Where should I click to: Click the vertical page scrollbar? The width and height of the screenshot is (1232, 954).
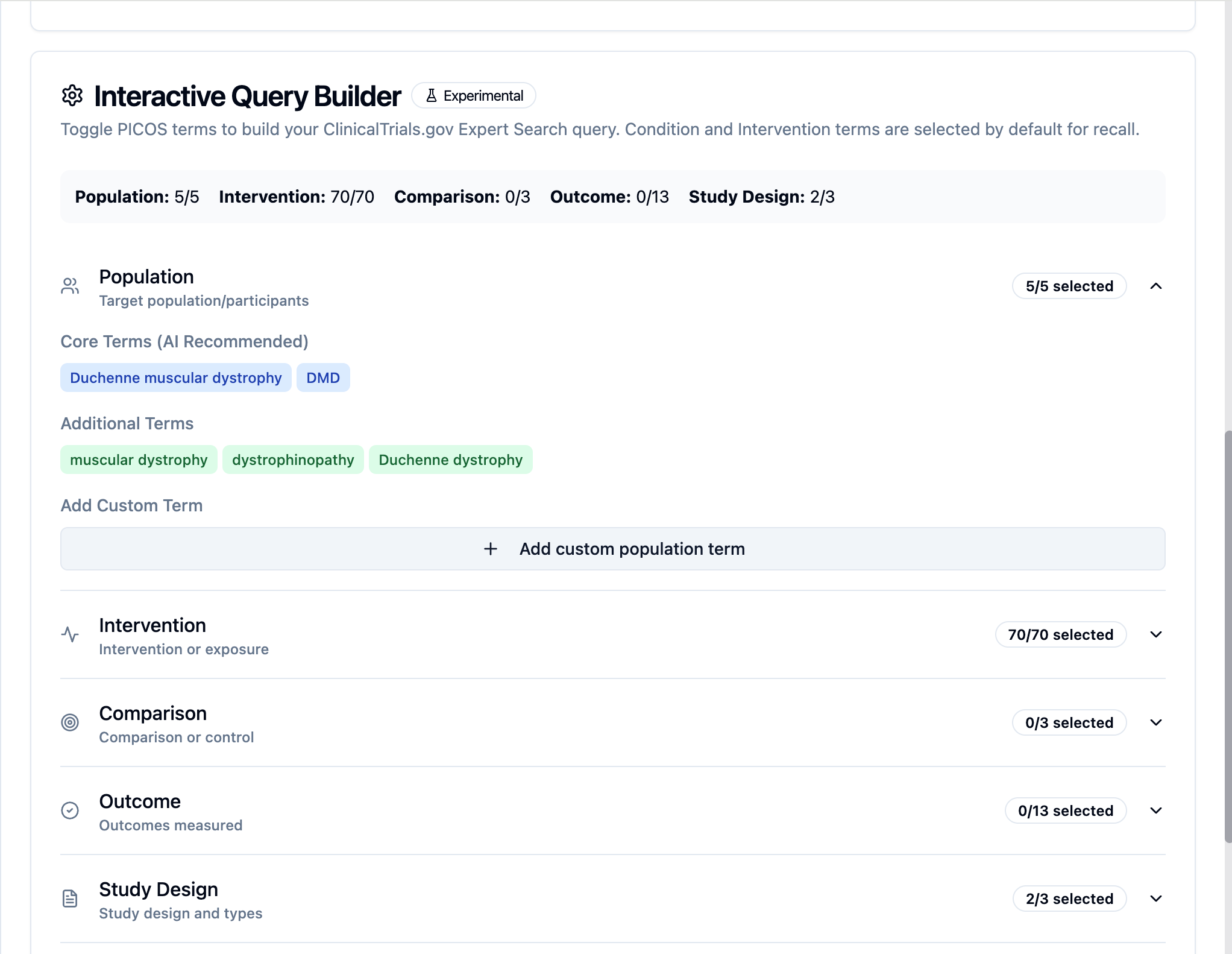1227,636
